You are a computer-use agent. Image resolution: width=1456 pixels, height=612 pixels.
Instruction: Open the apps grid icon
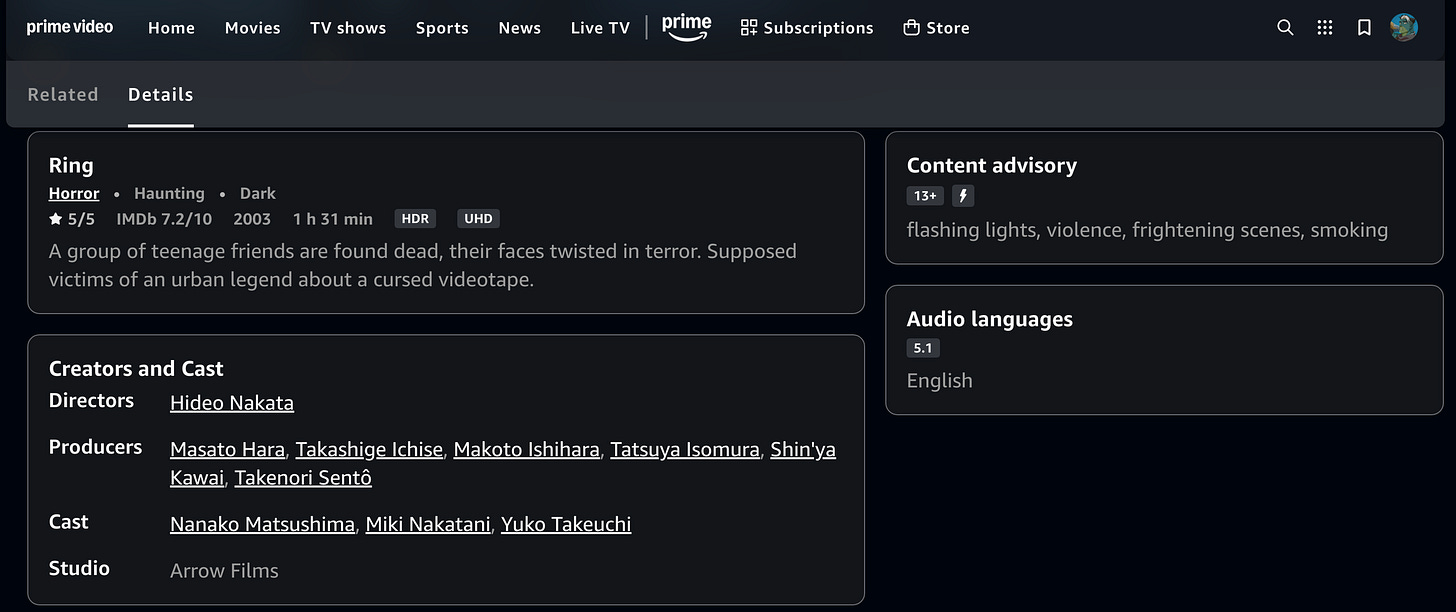pyautogui.click(x=1325, y=28)
